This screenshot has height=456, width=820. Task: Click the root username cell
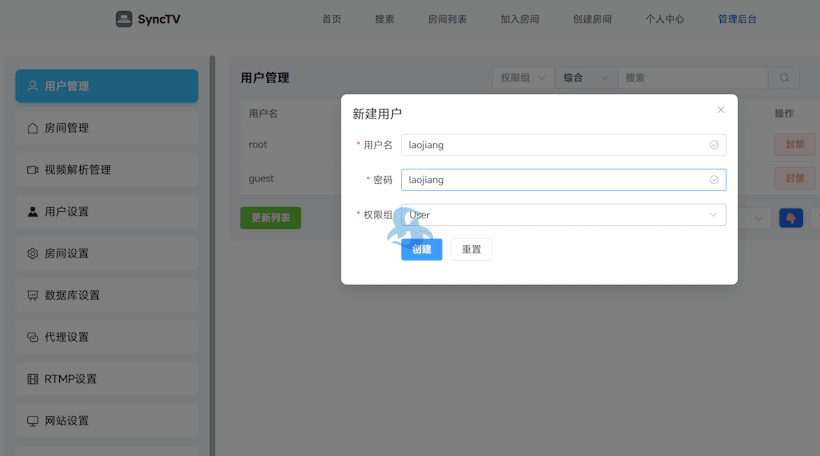pyautogui.click(x=258, y=145)
